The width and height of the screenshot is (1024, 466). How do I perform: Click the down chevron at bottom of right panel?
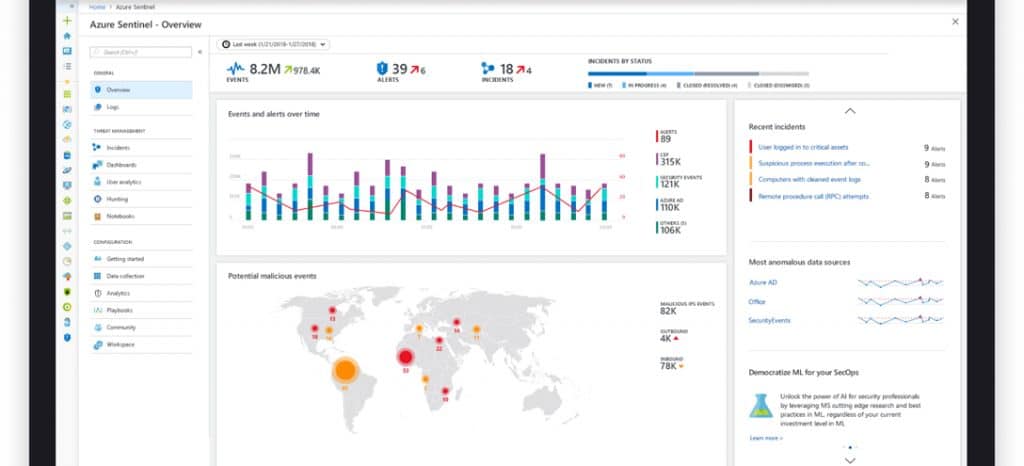pyautogui.click(x=850, y=460)
